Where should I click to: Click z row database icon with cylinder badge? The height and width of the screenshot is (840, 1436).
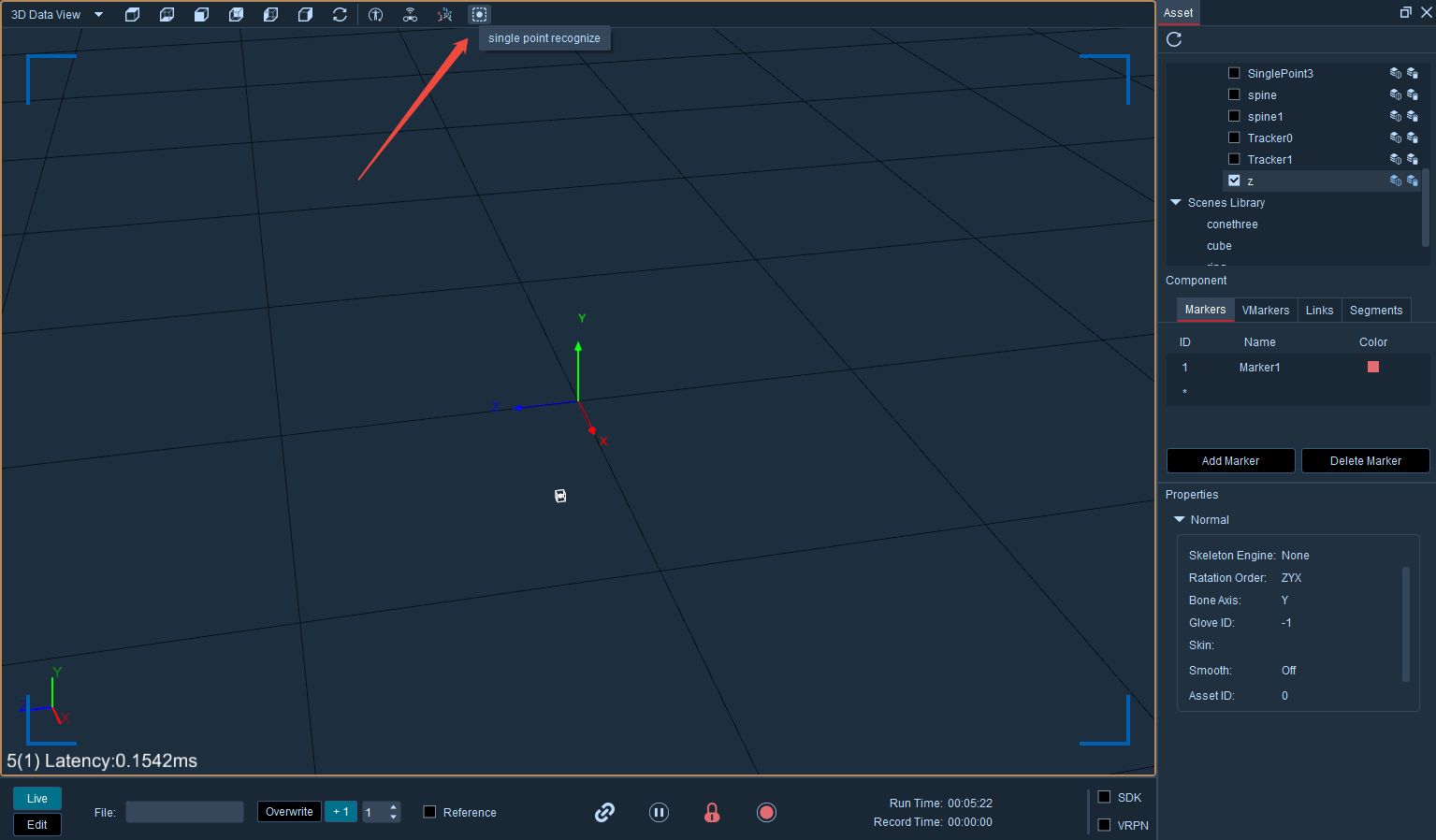pyautogui.click(x=1413, y=181)
